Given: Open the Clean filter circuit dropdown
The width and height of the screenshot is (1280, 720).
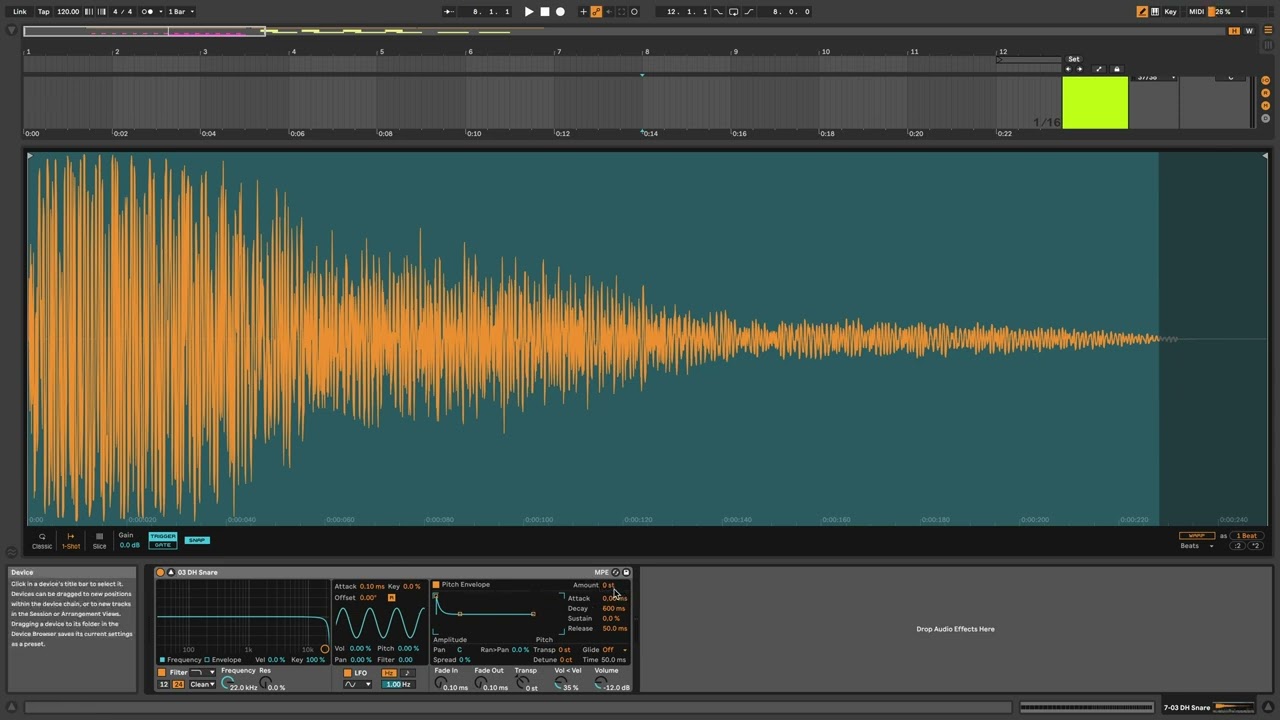Looking at the screenshot, I should point(202,684).
